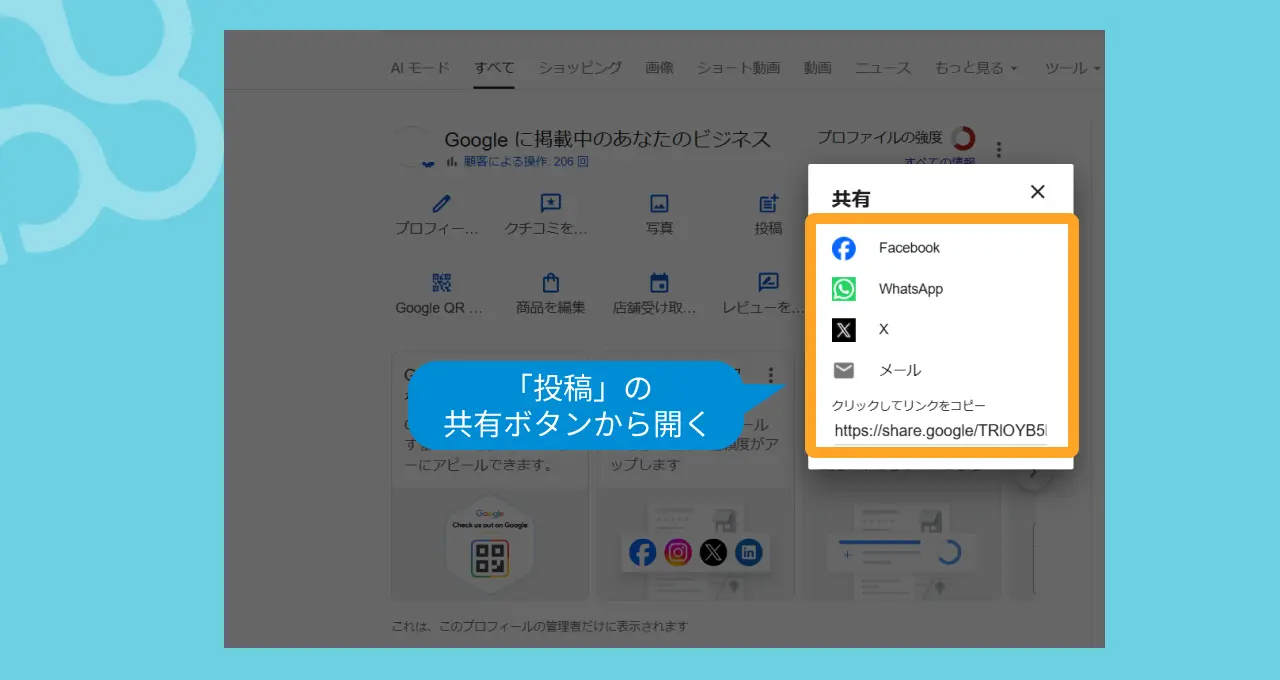Open the プロフィー... pencil edit icon

click(x=441, y=204)
